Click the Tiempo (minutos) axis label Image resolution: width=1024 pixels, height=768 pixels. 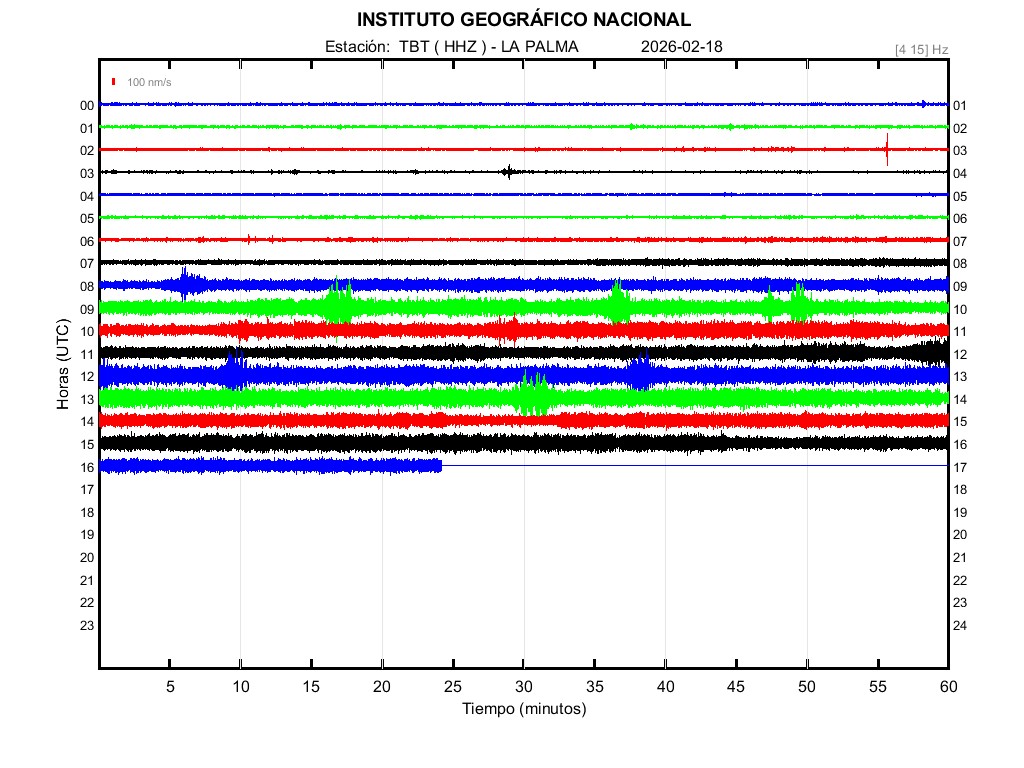click(x=523, y=709)
